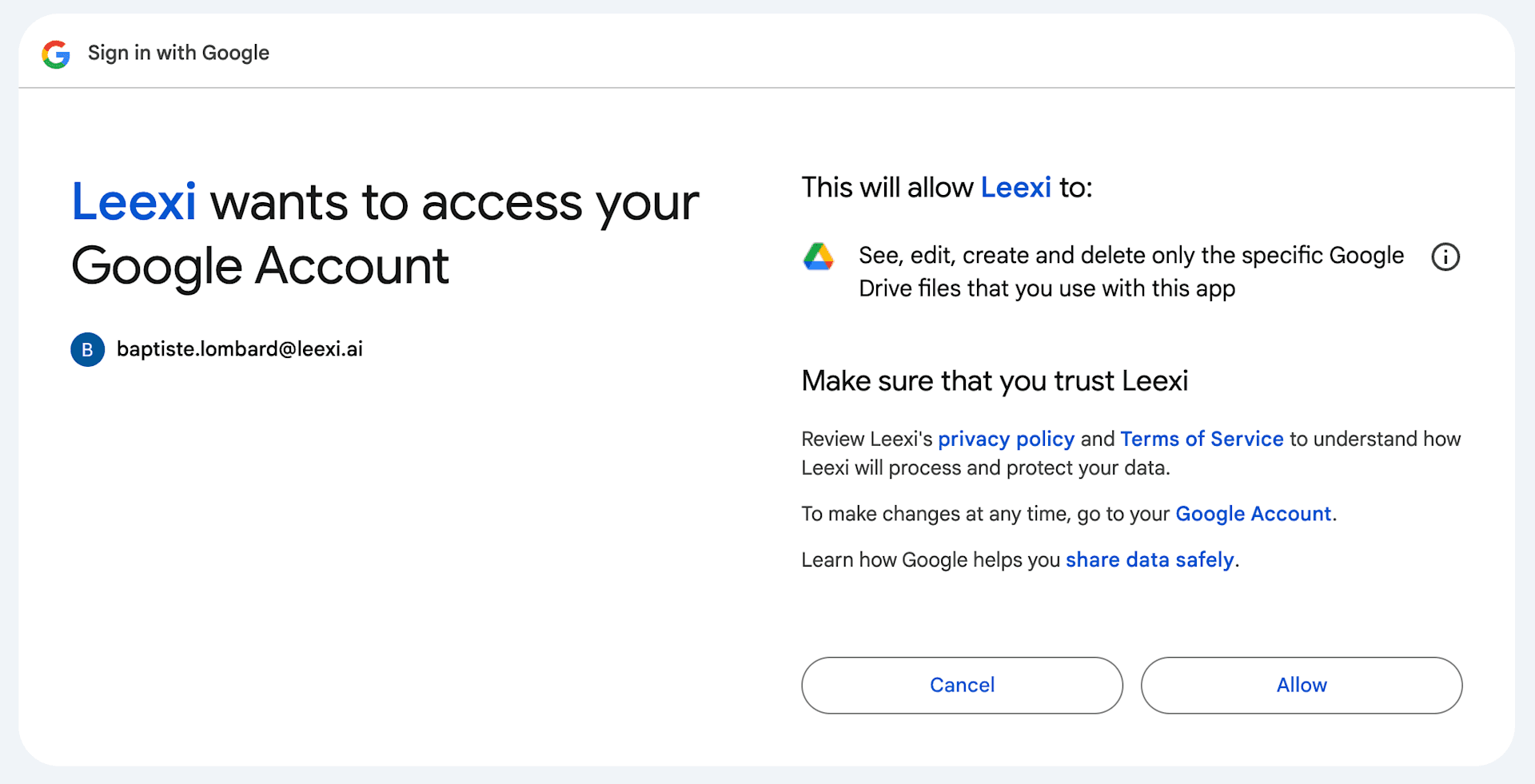Click 'wants to access your' heading text
Image resolution: width=1535 pixels, height=784 pixels.
pyautogui.click(x=454, y=203)
